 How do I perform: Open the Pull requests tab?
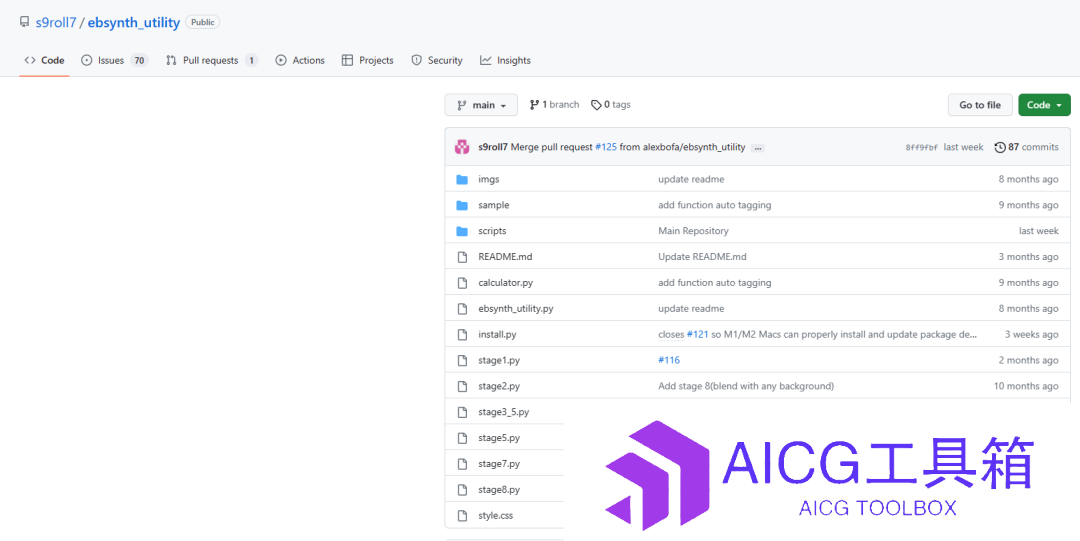(x=212, y=61)
